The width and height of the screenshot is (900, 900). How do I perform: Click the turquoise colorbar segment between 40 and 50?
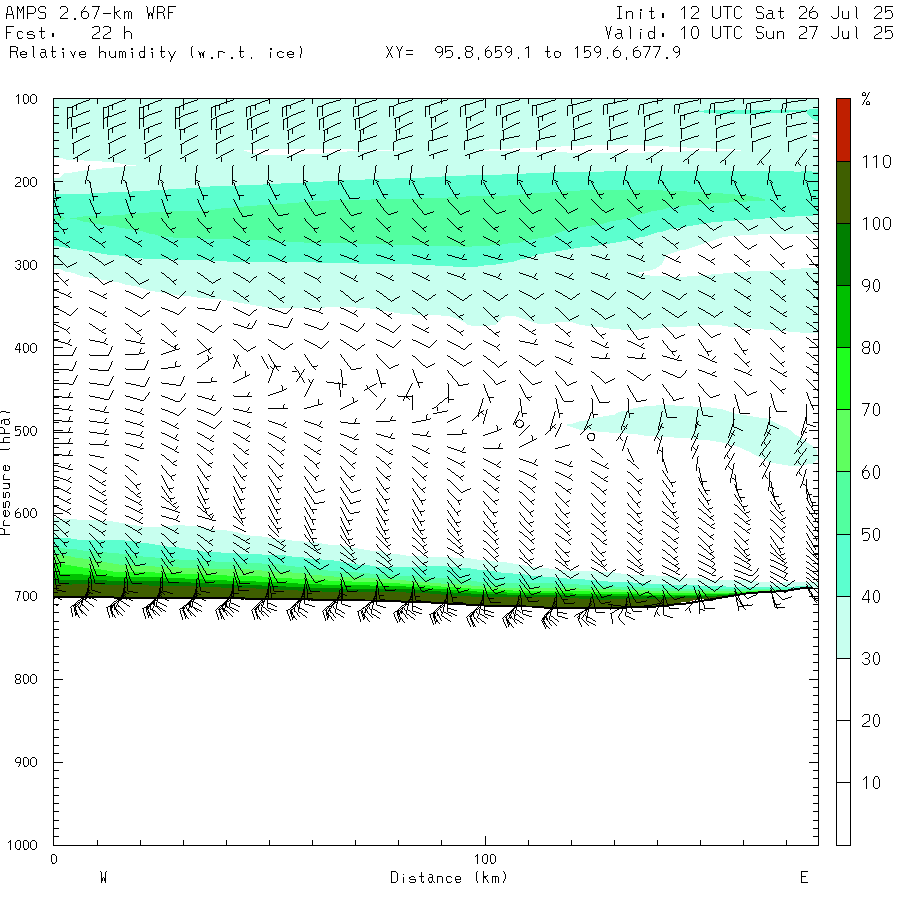point(843,565)
